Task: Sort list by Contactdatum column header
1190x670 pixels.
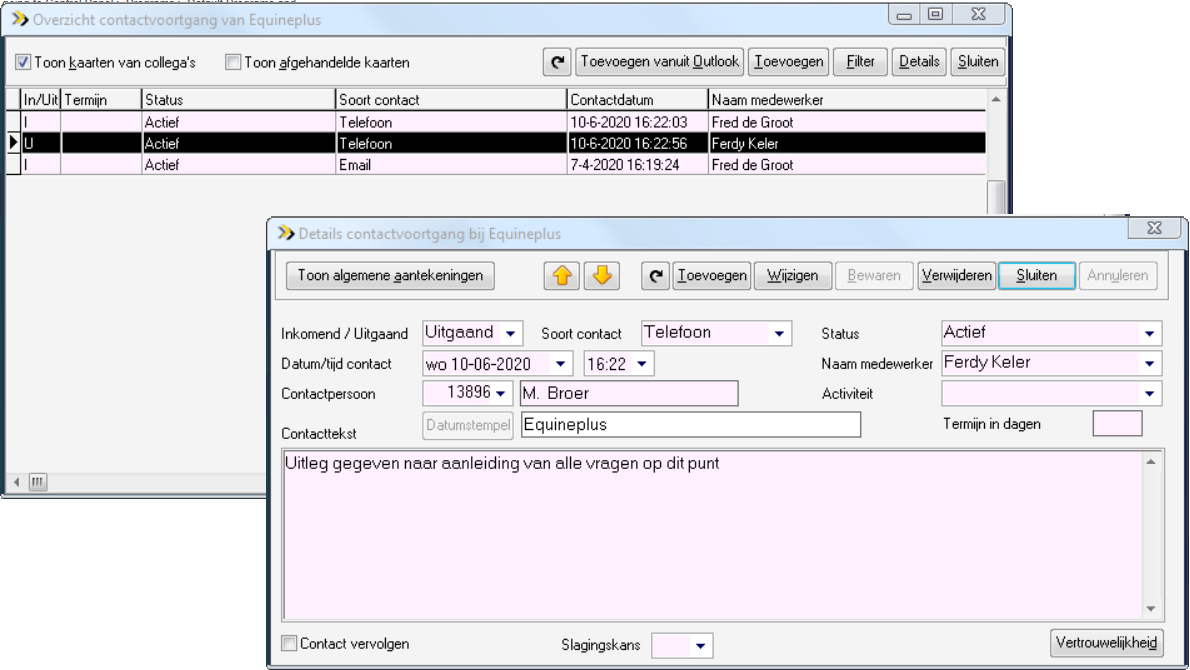Action: point(637,100)
